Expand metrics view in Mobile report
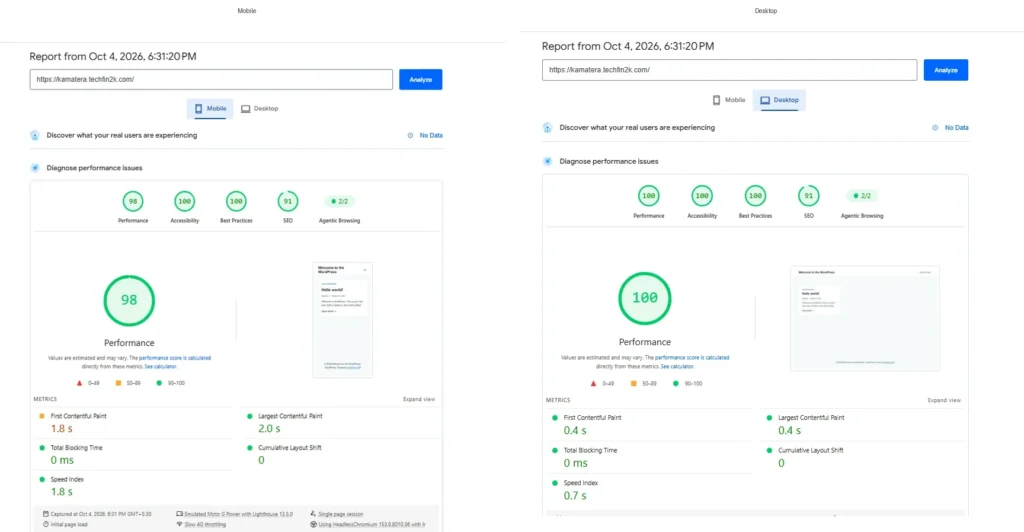The height and width of the screenshot is (532, 1024). pos(419,399)
